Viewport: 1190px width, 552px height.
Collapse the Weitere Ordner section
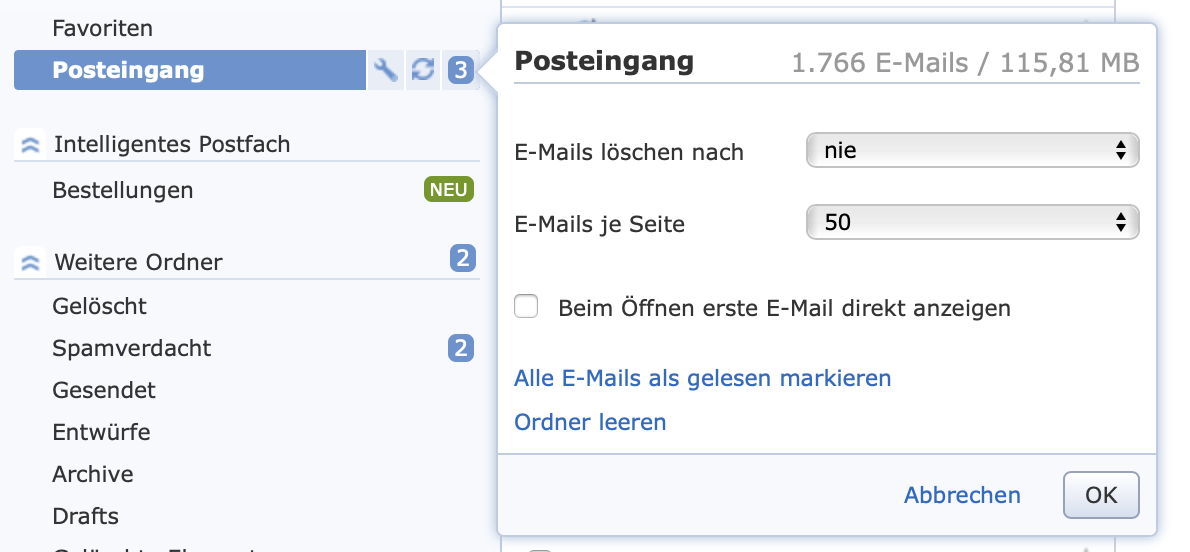(30, 262)
